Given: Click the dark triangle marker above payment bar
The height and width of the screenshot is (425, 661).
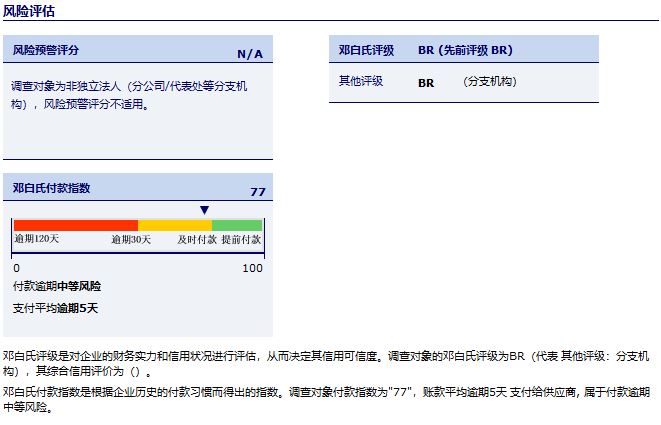Looking at the screenshot, I should [204, 210].
